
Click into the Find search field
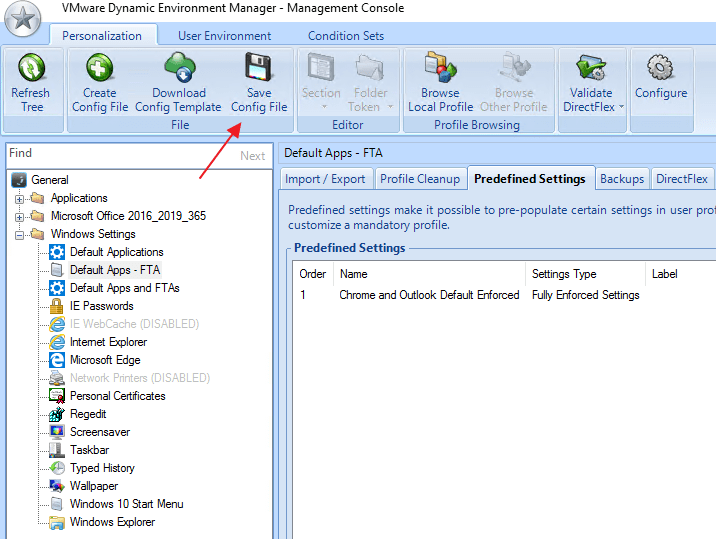click(120, 155)
